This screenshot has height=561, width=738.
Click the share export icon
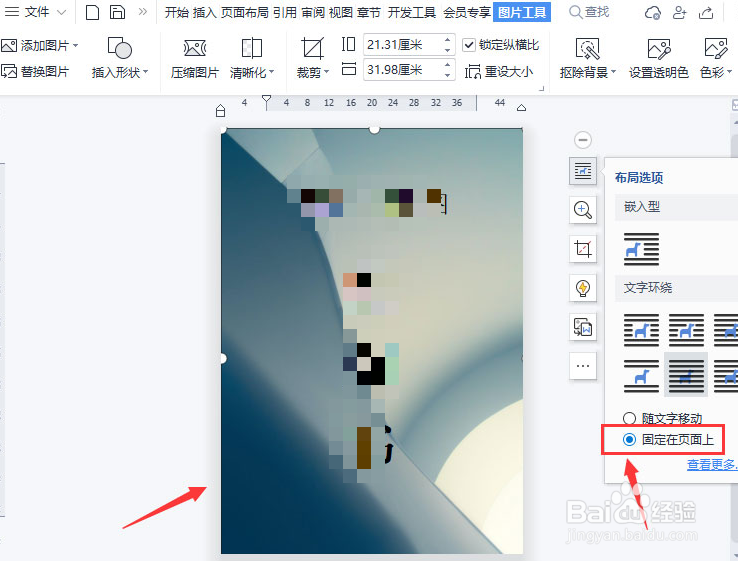coord(706,12)
